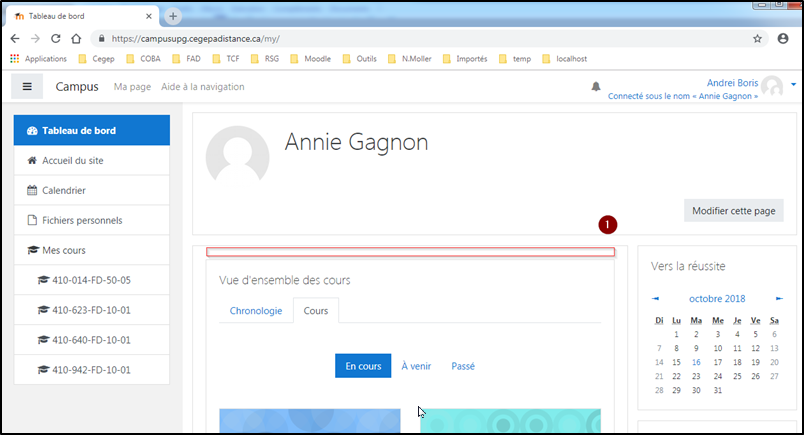This screenshot has height=435, width=804.
Task: Go to next month in calendar
Action: point(779,298)
